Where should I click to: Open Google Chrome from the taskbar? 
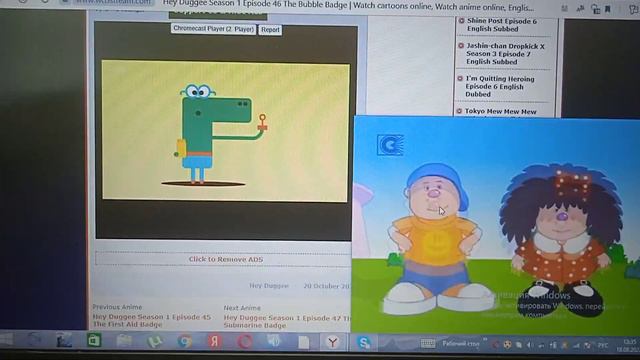(184, 341)
